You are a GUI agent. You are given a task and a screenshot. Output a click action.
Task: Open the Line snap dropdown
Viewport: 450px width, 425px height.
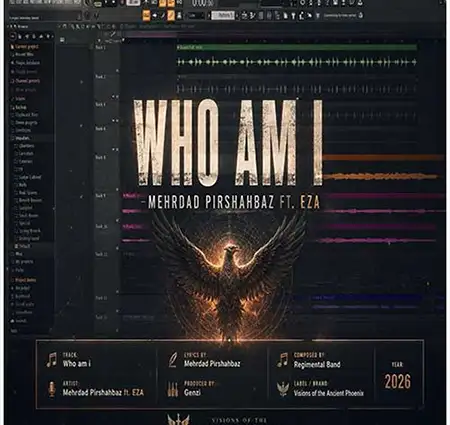point(196,15)
